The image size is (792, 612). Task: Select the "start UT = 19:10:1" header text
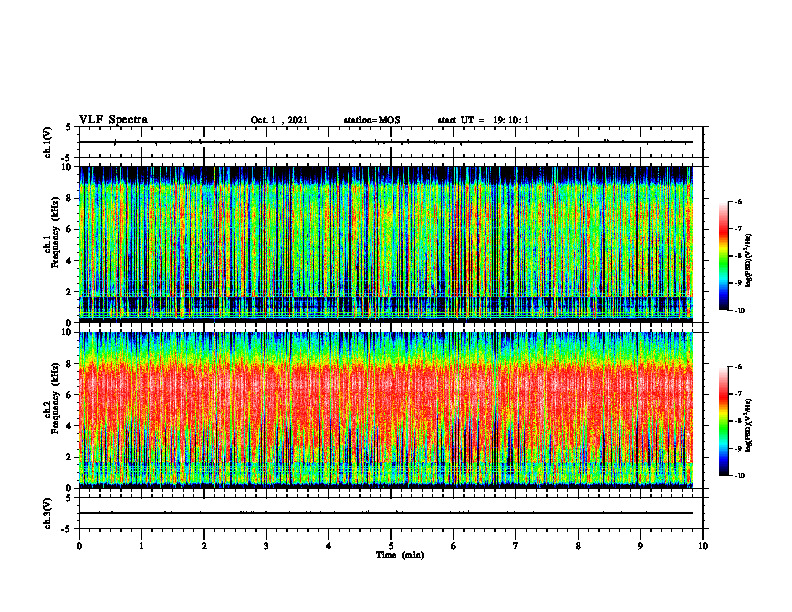(x=483, y=120)
